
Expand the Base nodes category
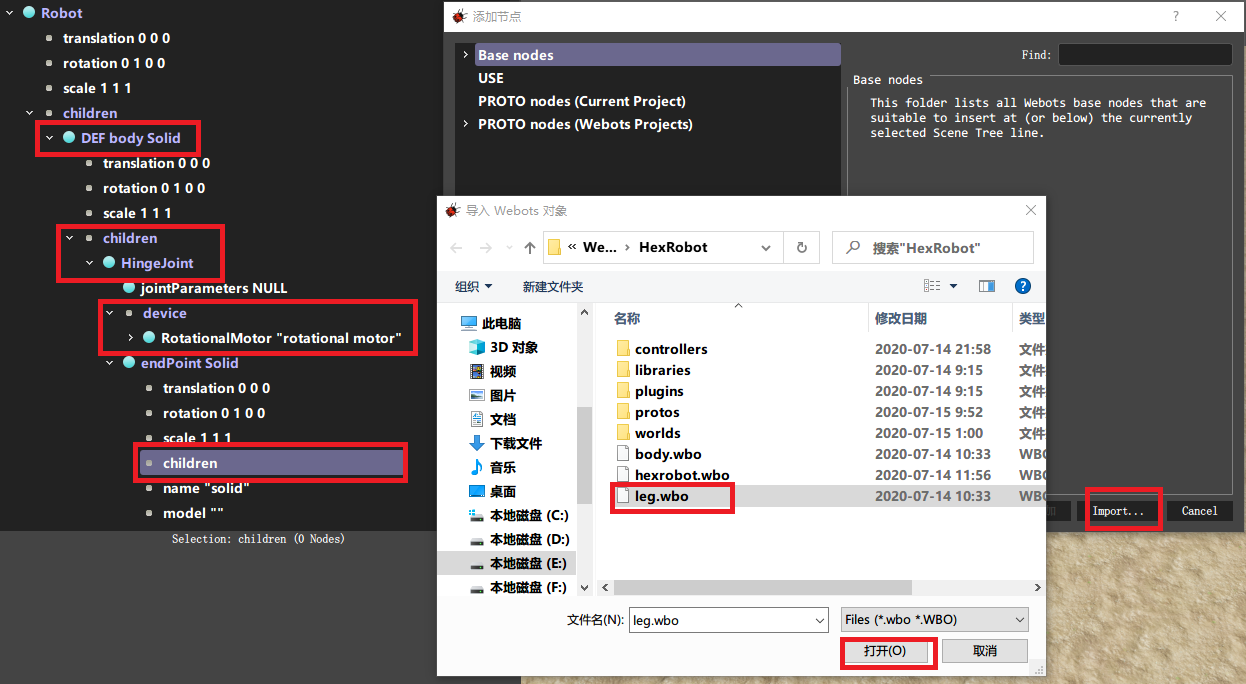pos(465,55)
